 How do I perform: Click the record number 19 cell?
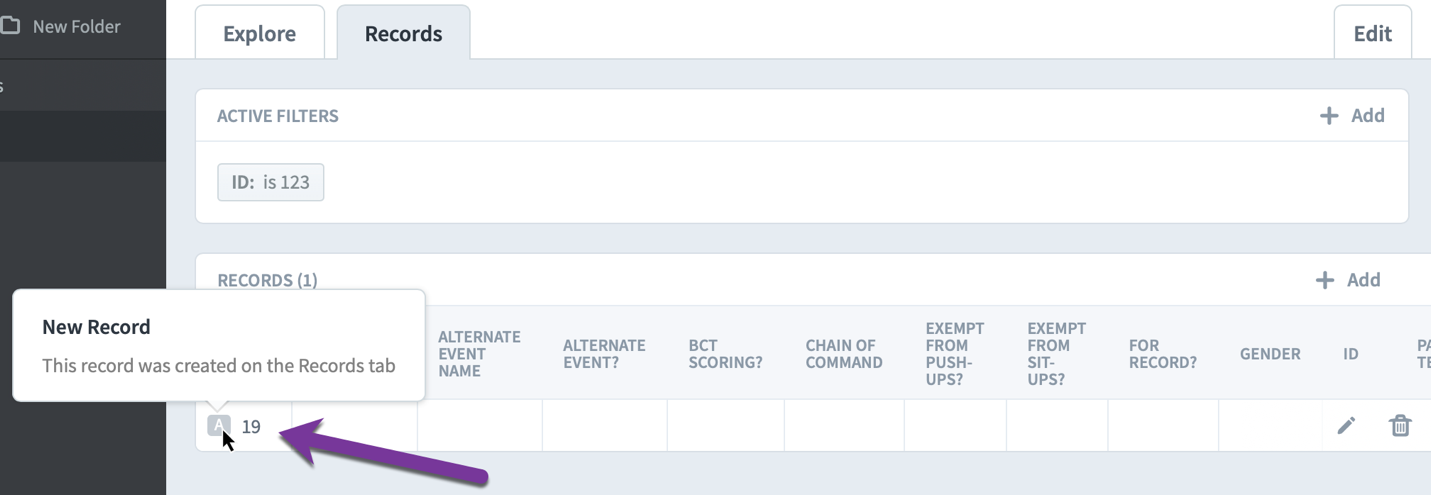coord(251,426)
